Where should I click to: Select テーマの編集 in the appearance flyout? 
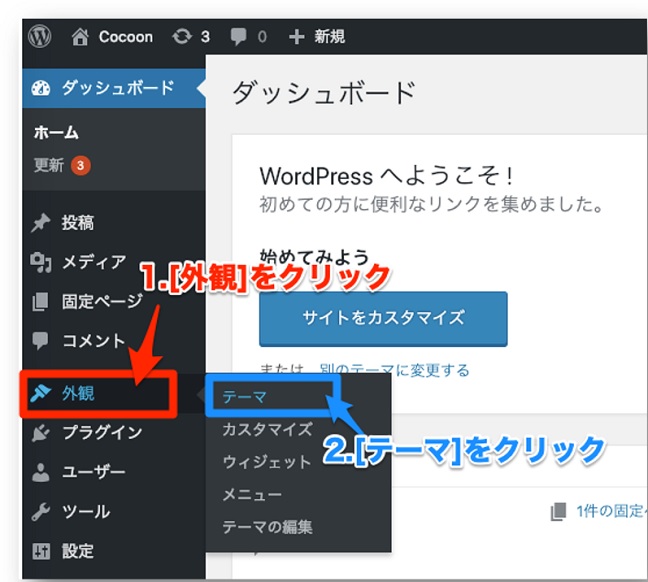267,527
